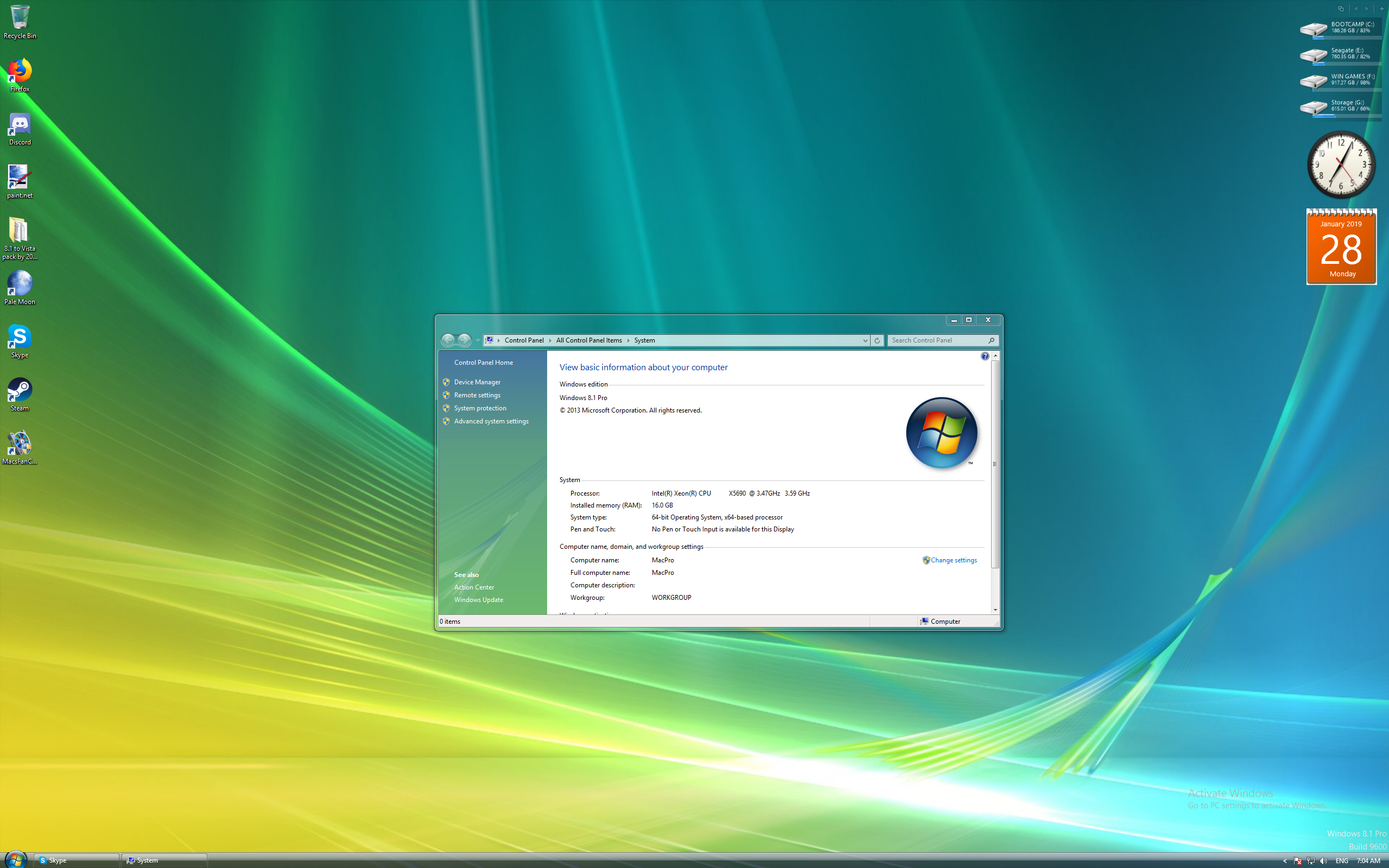Screen dimensions: 1389x868
Task: Click the WORKGROUP value
Action: (671, 598)
